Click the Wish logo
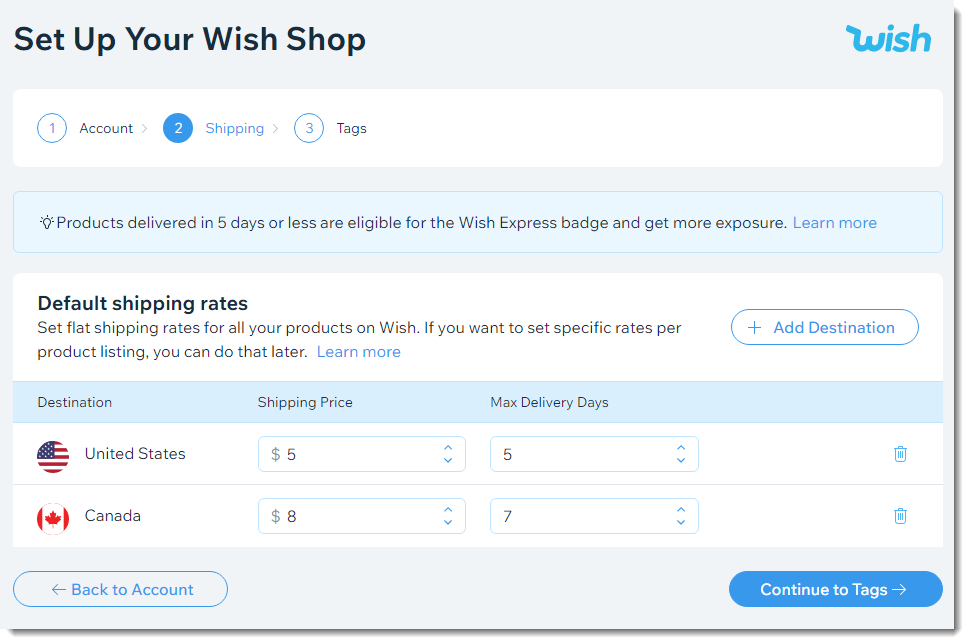Screen dimensions: 969x644 click(x=888, y=38)
